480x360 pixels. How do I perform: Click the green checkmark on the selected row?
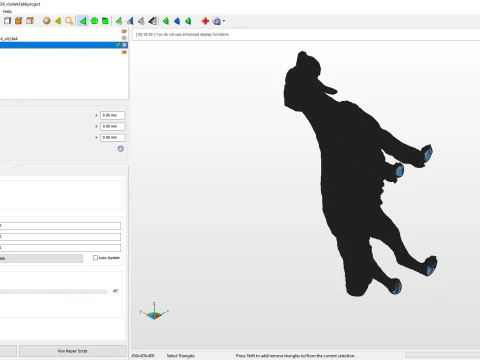118,45
